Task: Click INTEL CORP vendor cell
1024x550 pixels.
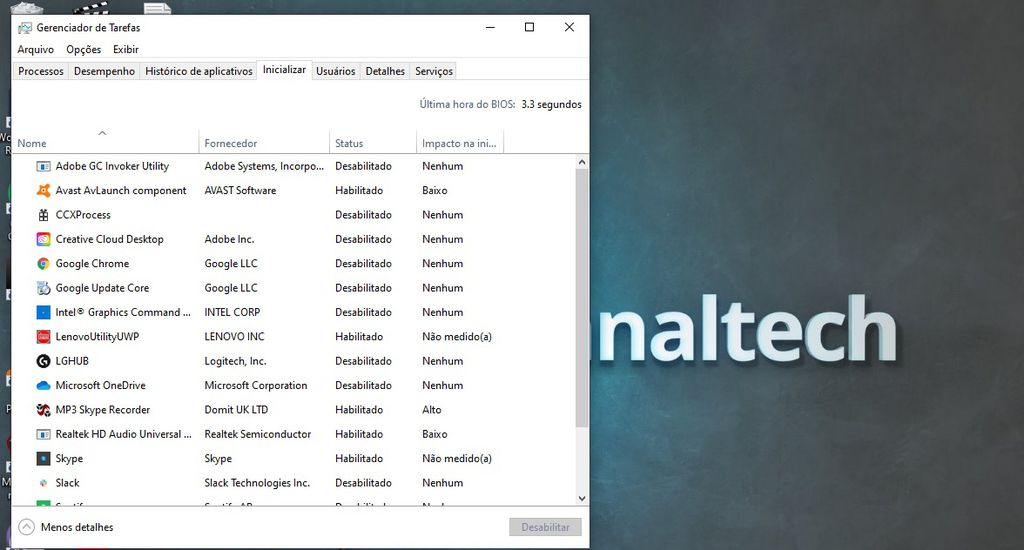Action: (x=232, y=312)
